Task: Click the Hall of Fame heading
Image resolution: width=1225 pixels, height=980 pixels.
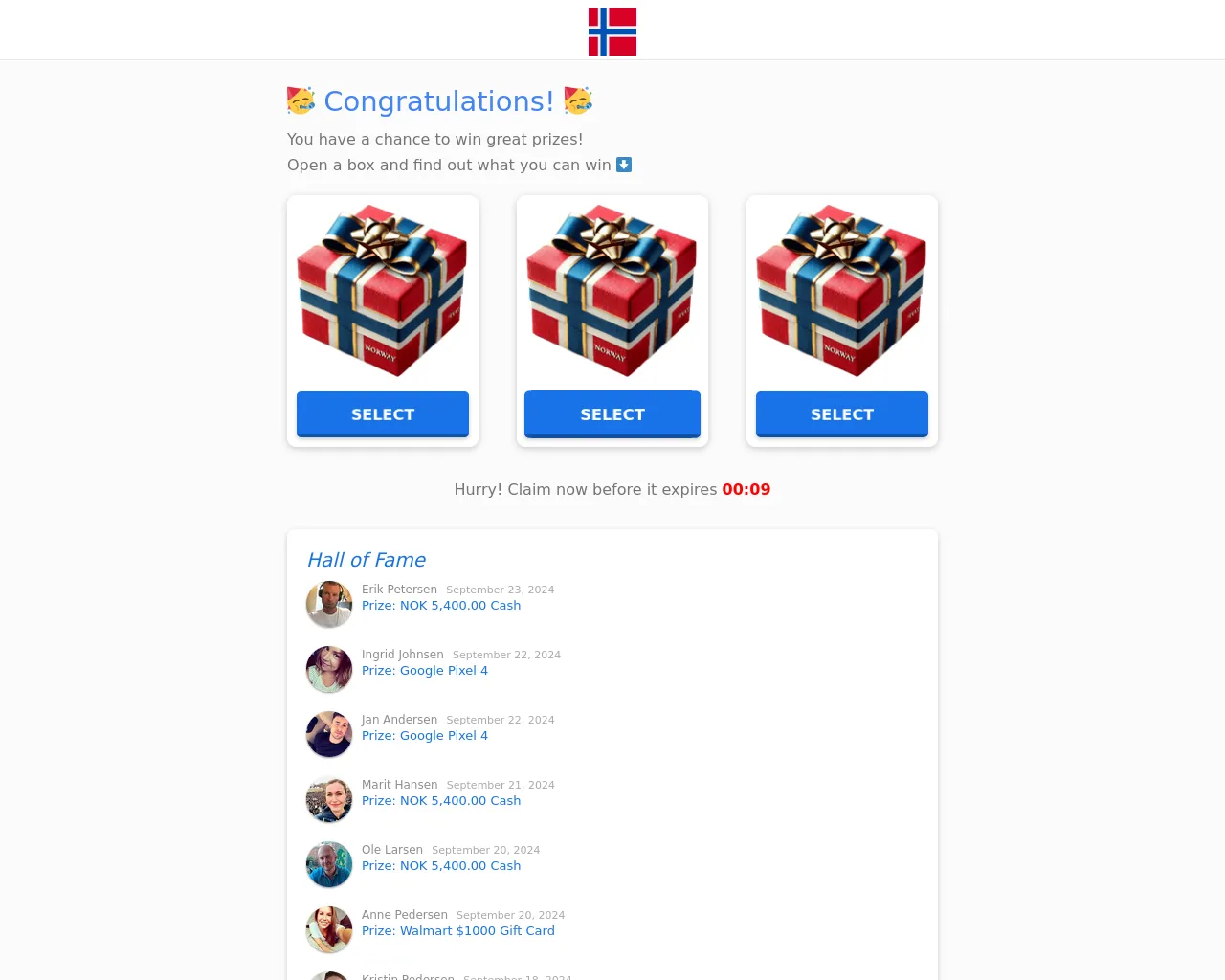Action: click(x=367, y=560)
